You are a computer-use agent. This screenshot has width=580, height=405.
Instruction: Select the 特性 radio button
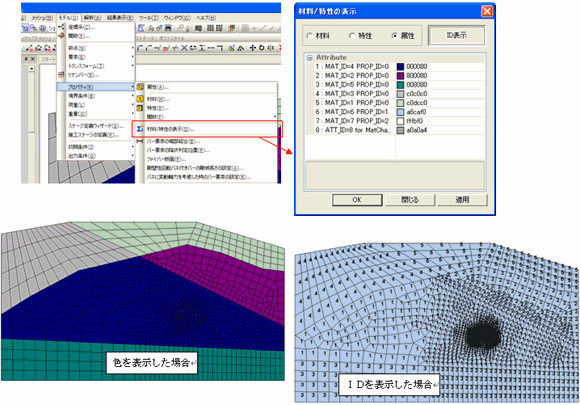[x=352, y=36]
